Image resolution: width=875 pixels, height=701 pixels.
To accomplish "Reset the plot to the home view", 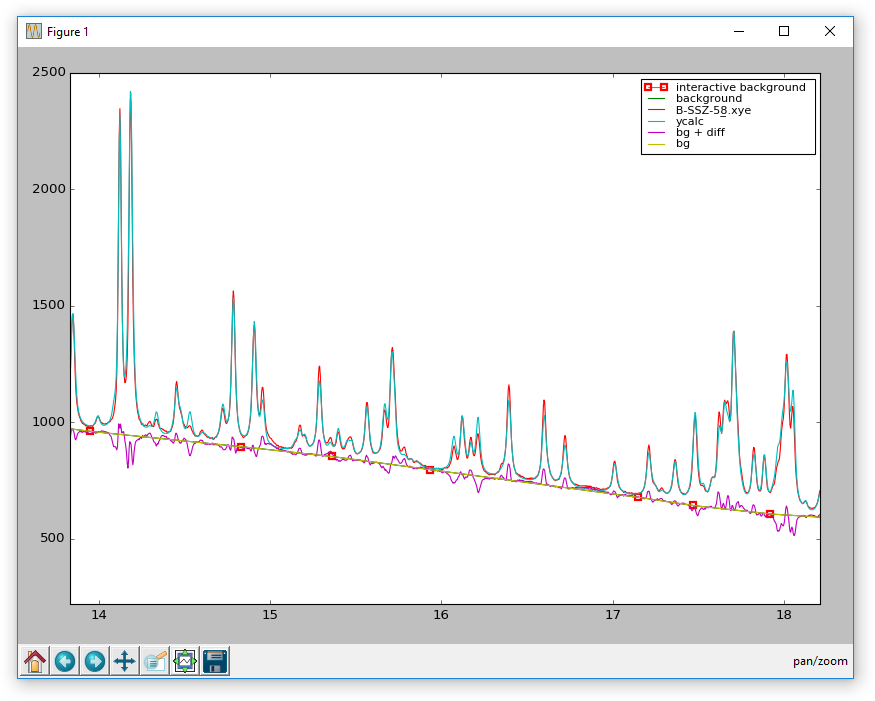I will click(35, 661).
